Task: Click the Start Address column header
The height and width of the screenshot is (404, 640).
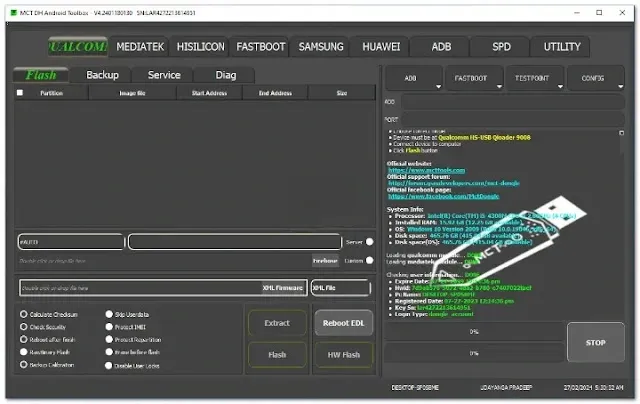Action: 209,93
